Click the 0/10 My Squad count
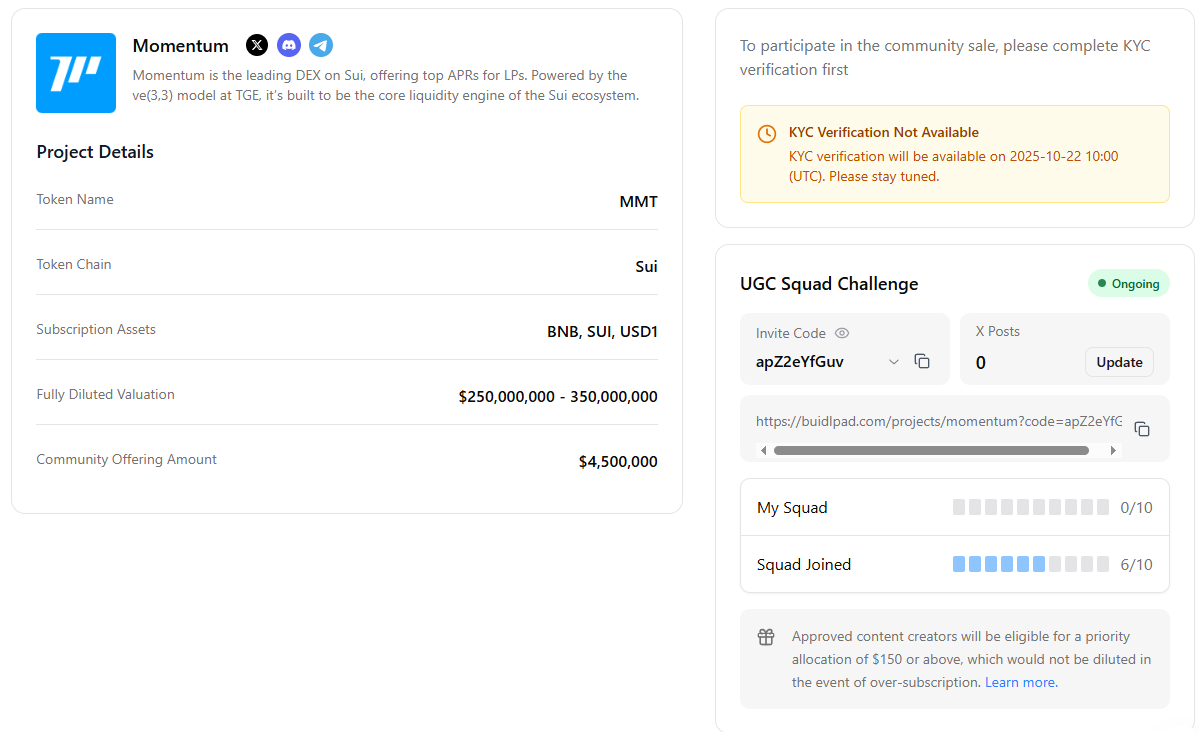 [1136, 508]
